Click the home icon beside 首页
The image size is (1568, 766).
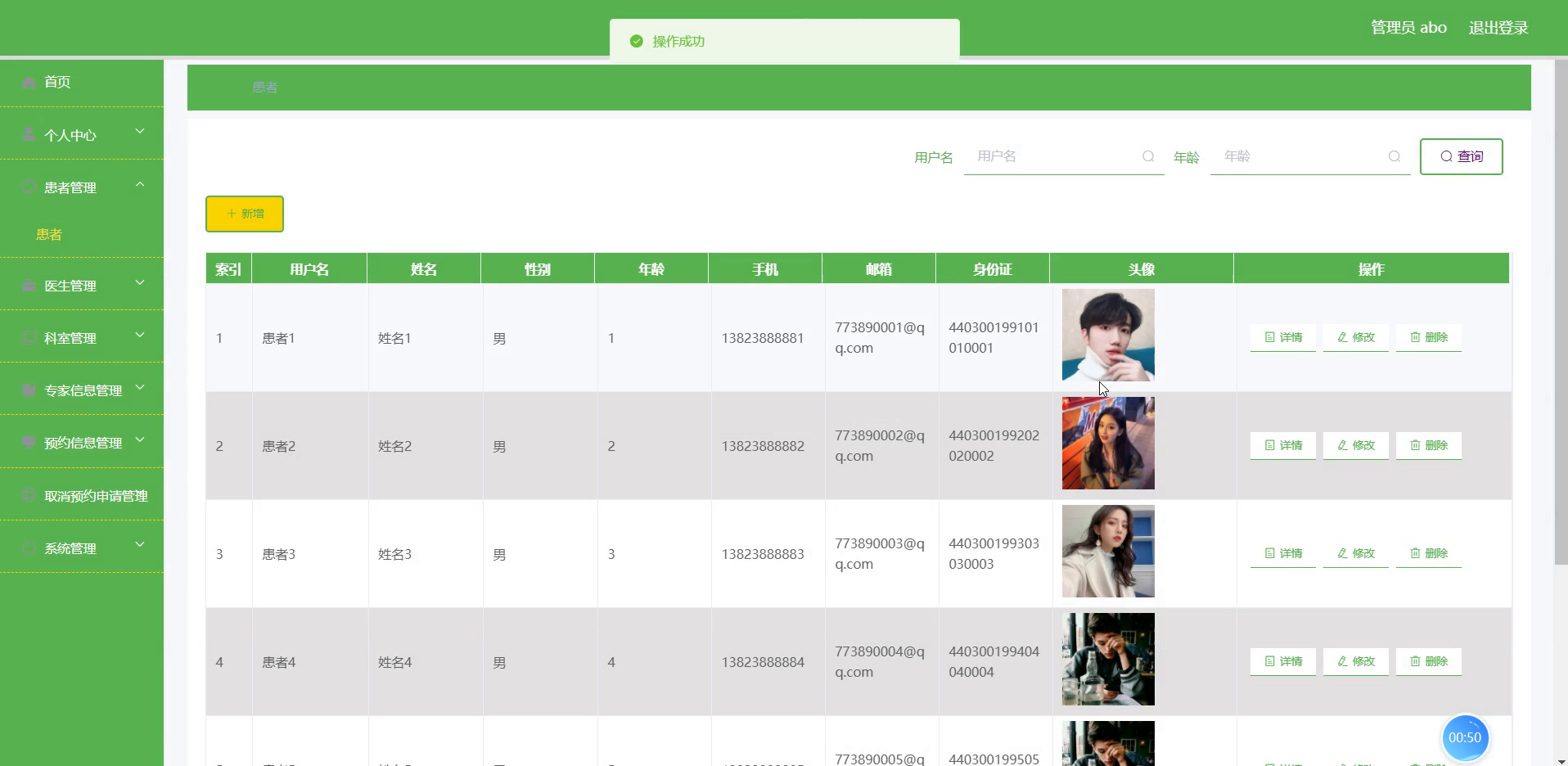pyautogui.click(x=29, y=82)
